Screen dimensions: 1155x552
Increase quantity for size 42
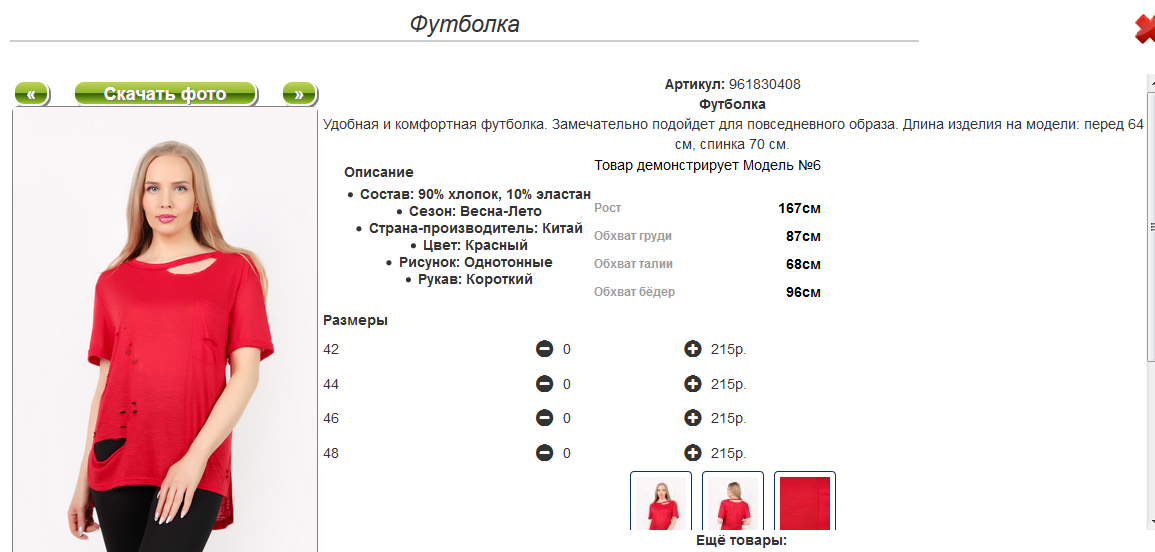pyautogui.click(x=692, y=349)
